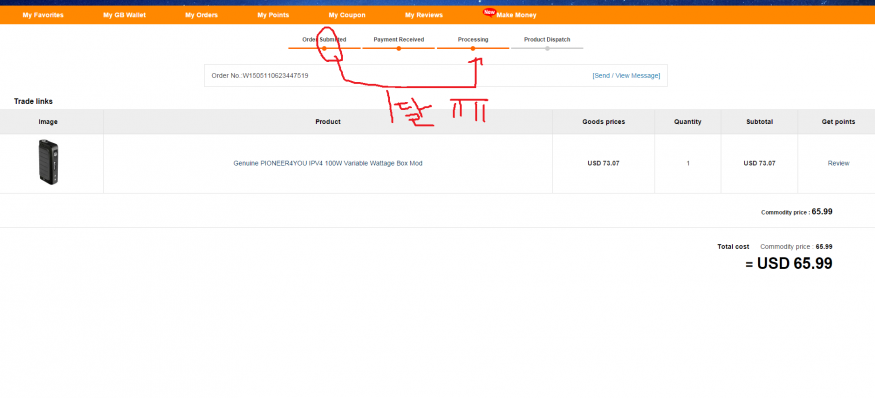
Task: Select the Payment Received step marker
Action: point(398,49)
